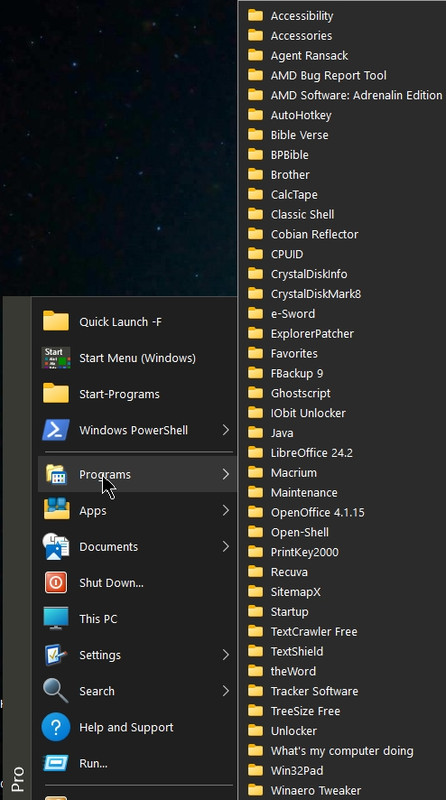Click the folder icon beside Accessibility
The height and width of the screenshot is (800, 446).
(x=255, y=15)
